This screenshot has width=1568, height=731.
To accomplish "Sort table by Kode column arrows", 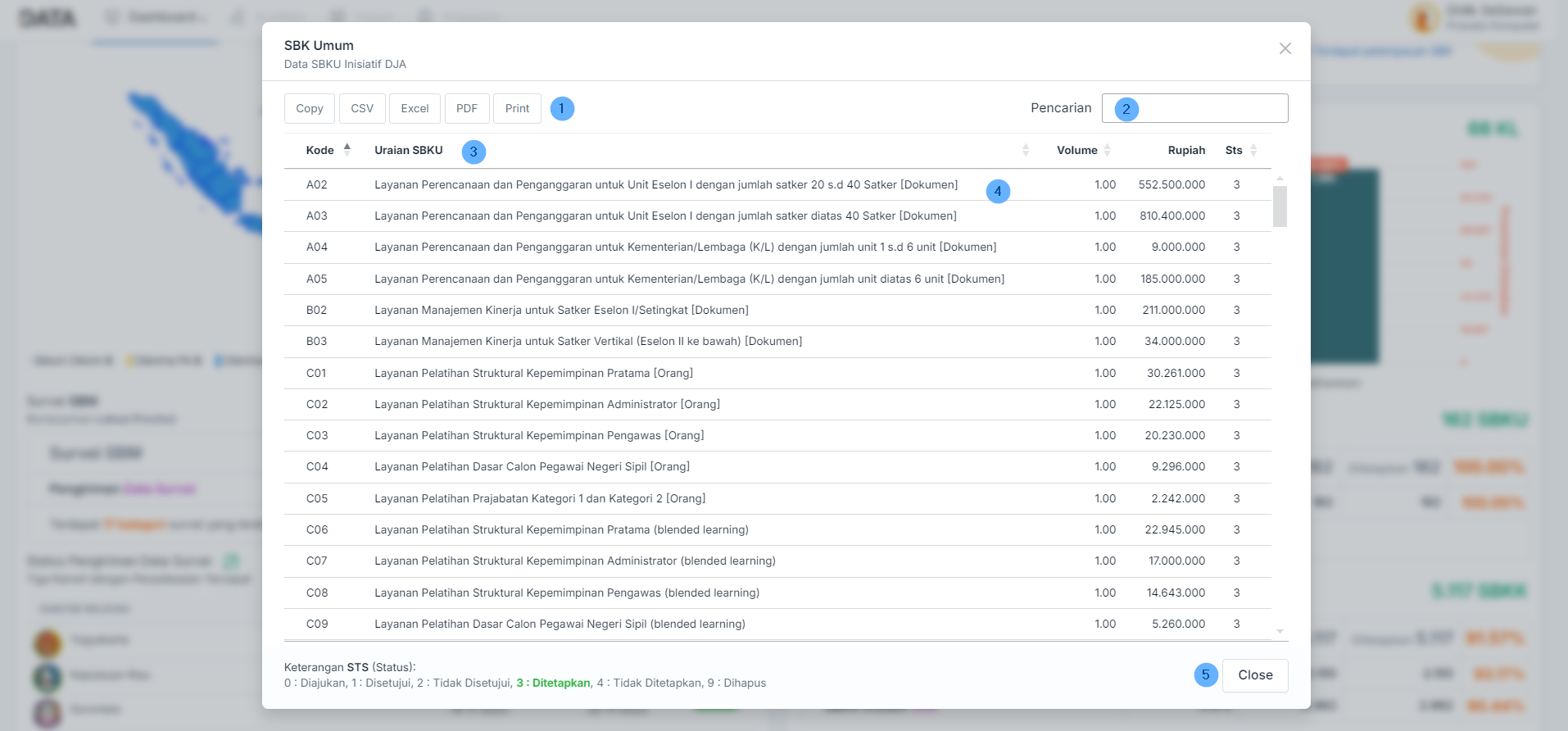I will click(x=347, y=150).
